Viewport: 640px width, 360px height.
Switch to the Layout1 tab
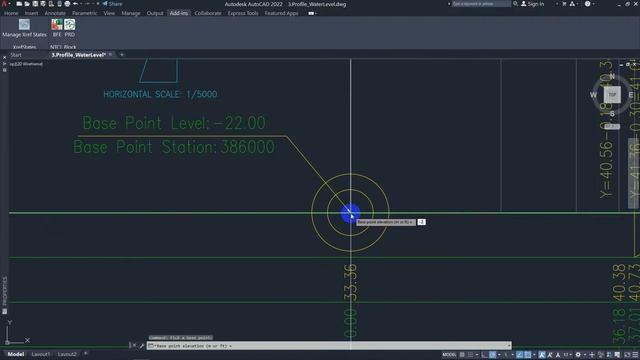[x=40, y=354]
